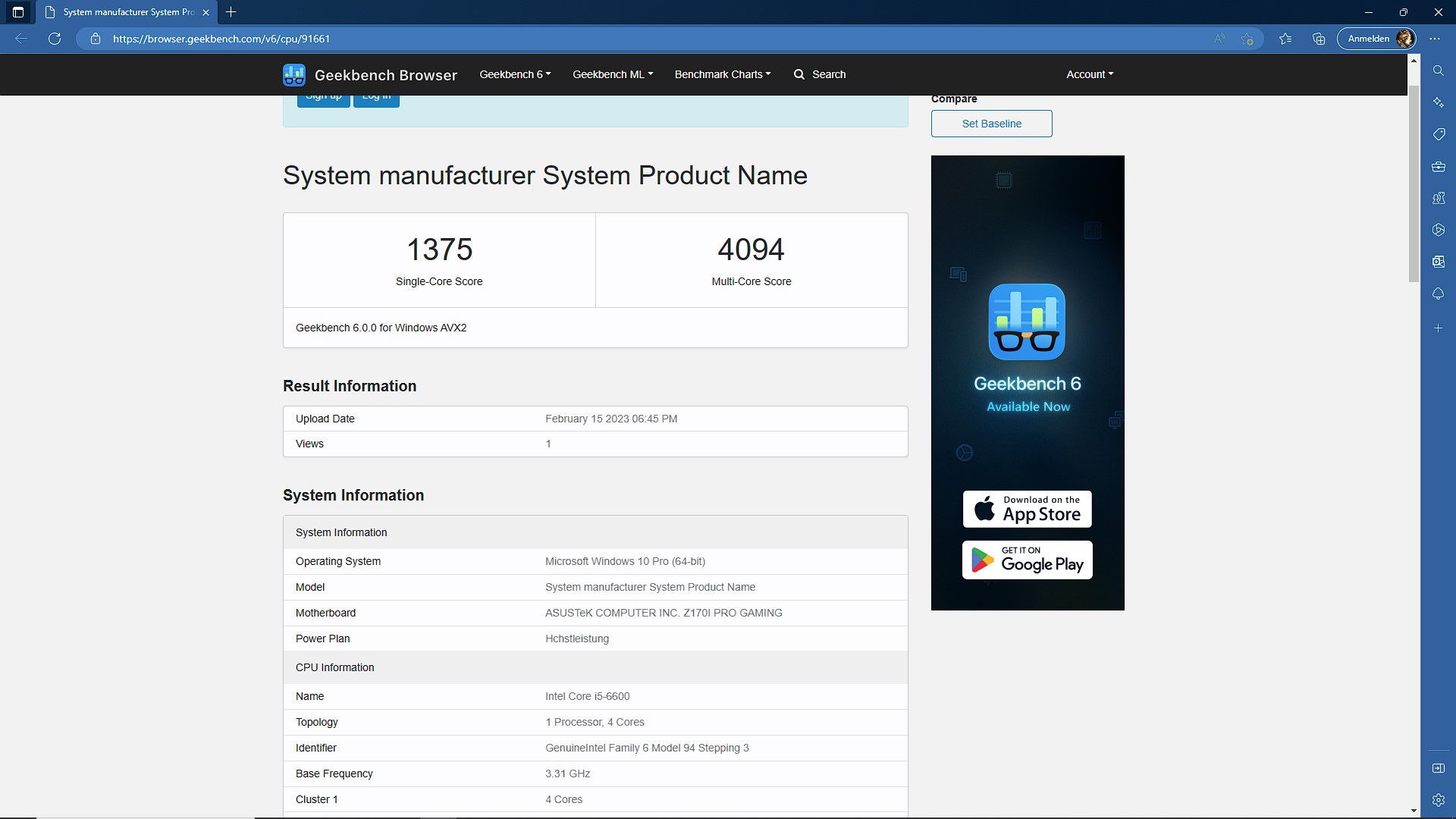Screen dimensions: 1456x819
Task: Open sidebar settings gear icon
Action: 1438,800
